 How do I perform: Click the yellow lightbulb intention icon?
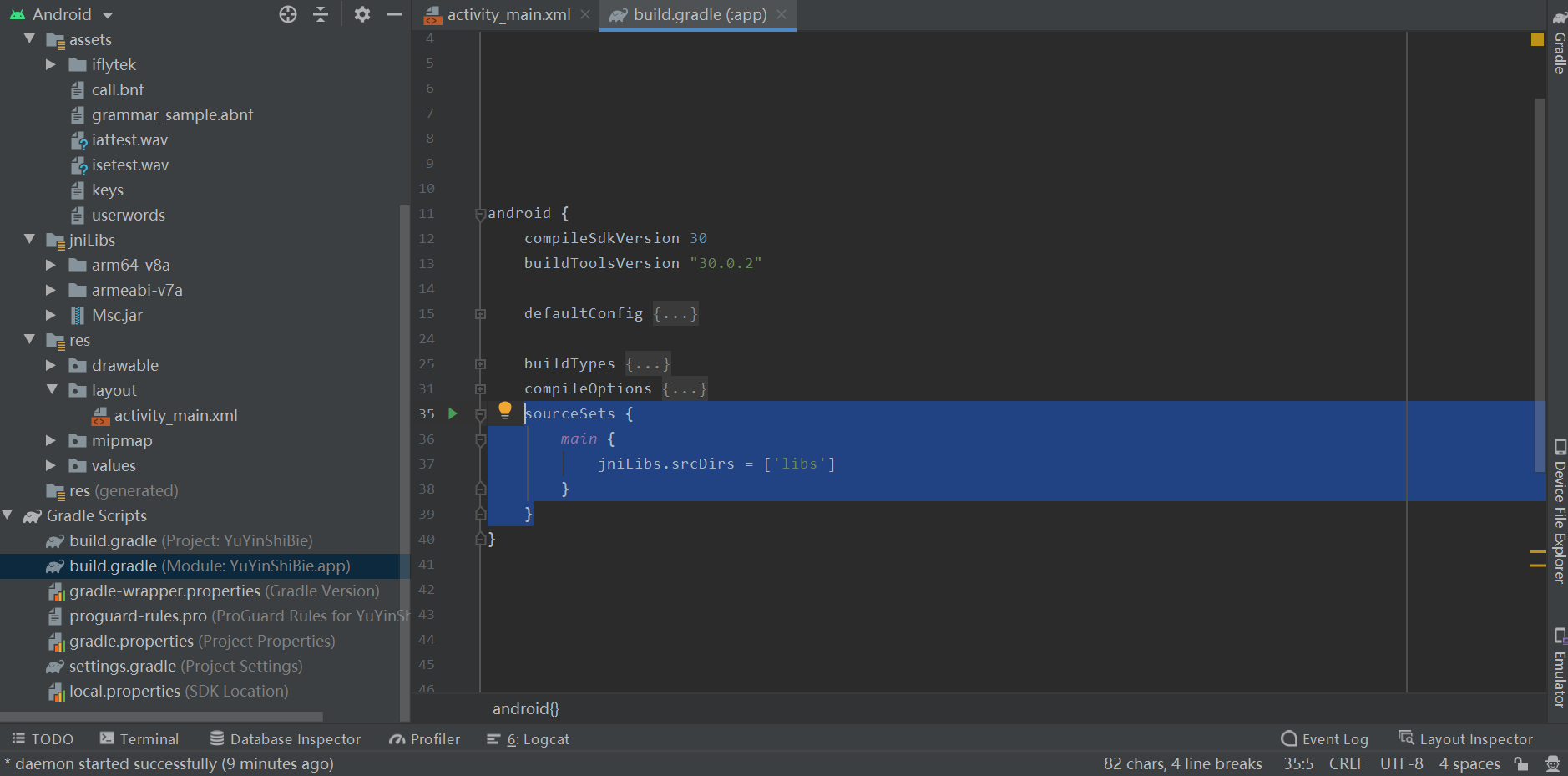click(x=504, y=410)
